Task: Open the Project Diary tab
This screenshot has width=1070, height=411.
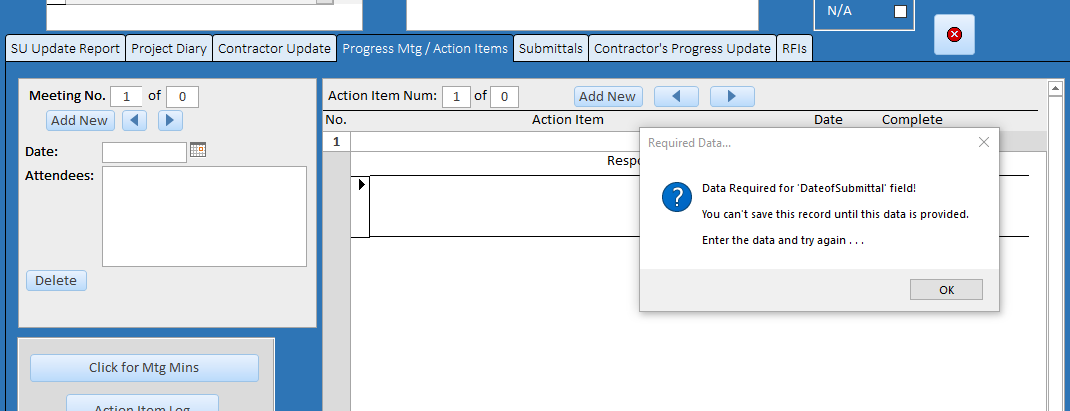Action: 169,48
